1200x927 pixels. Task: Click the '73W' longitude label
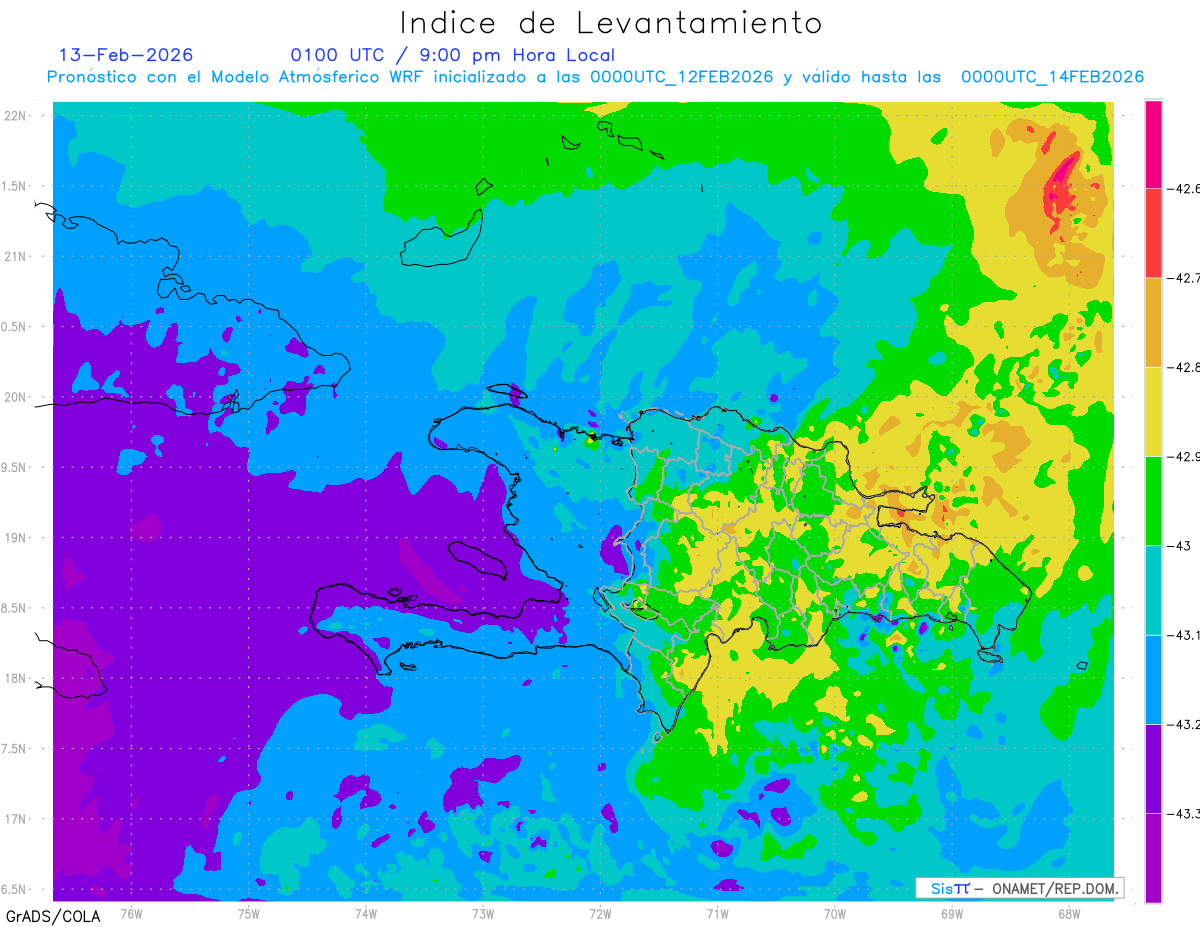[483, 913]
